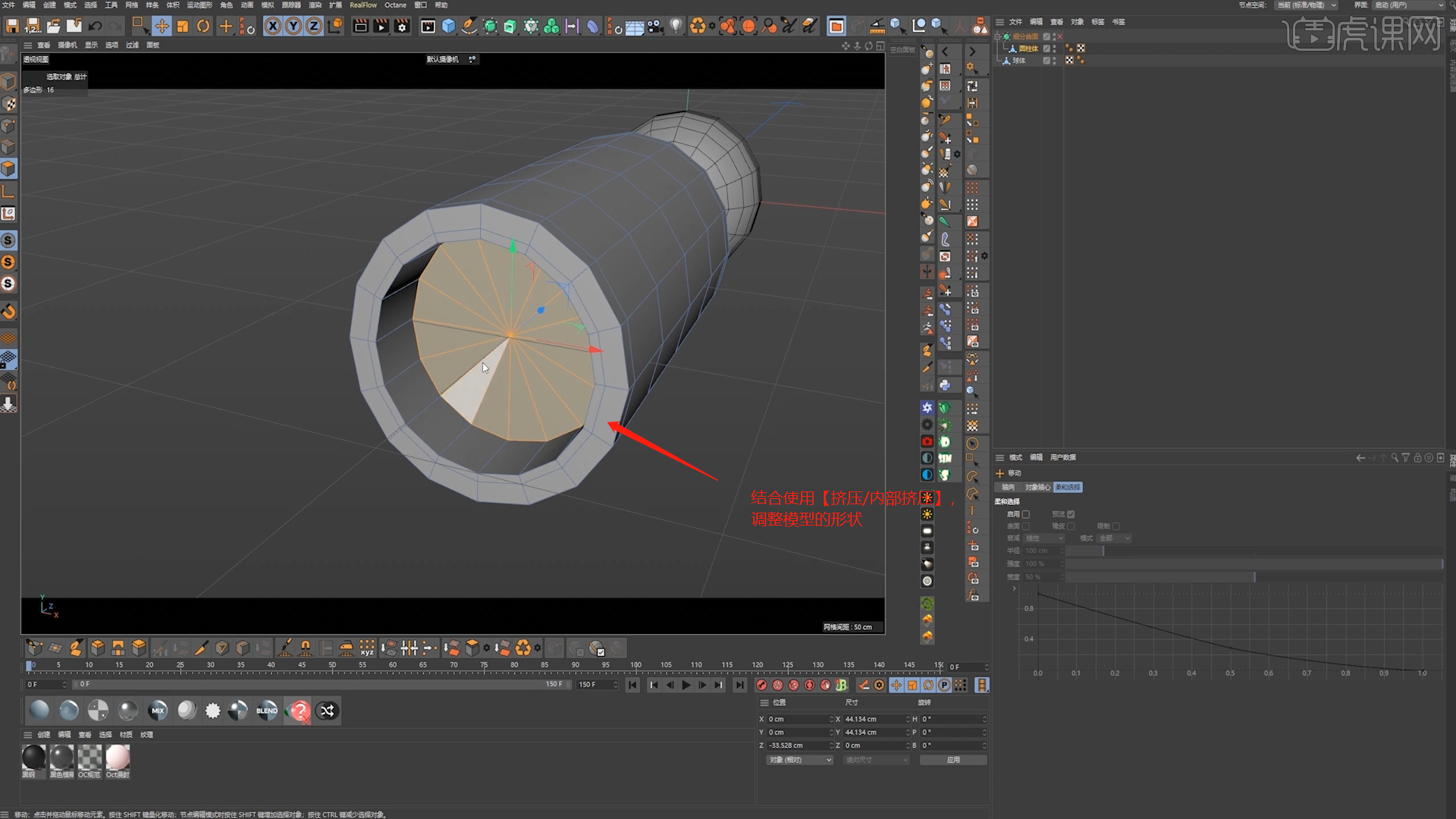The width and height of the screenshot is (1456, 819).
Task: Adjust the 宽度 width slider
Action: [1255, 578]
